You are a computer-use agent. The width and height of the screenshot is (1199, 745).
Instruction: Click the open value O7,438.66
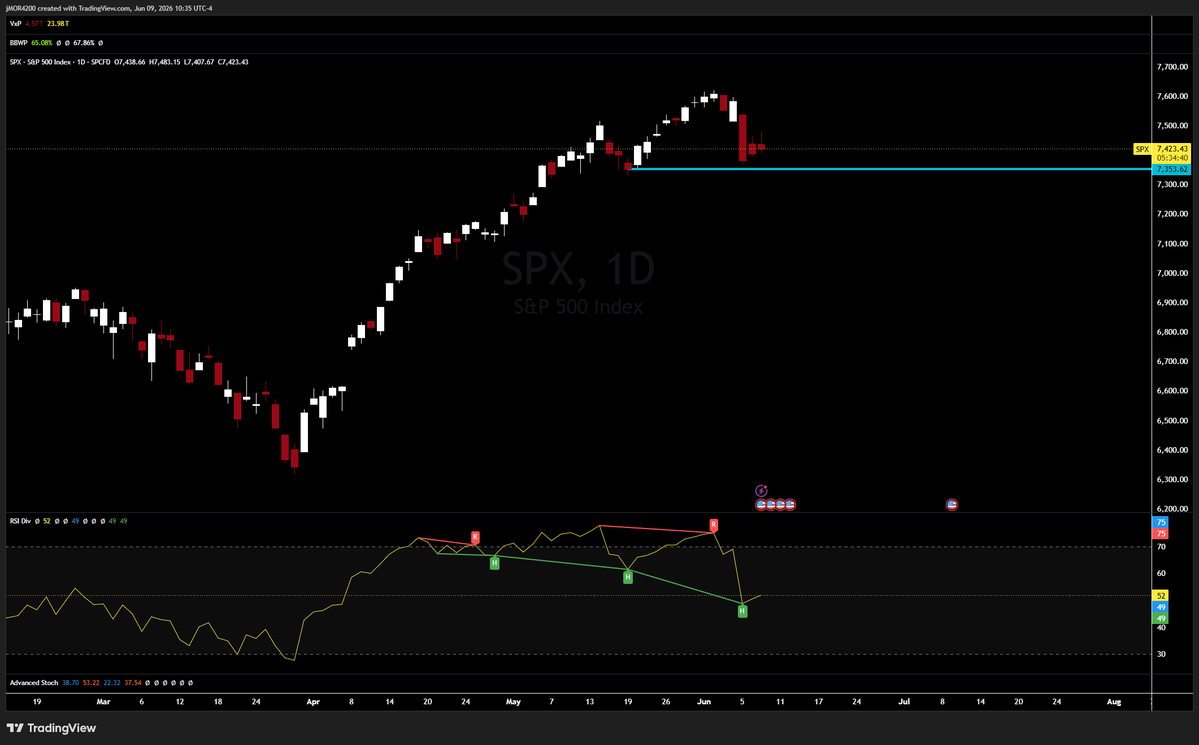[130, 62]
